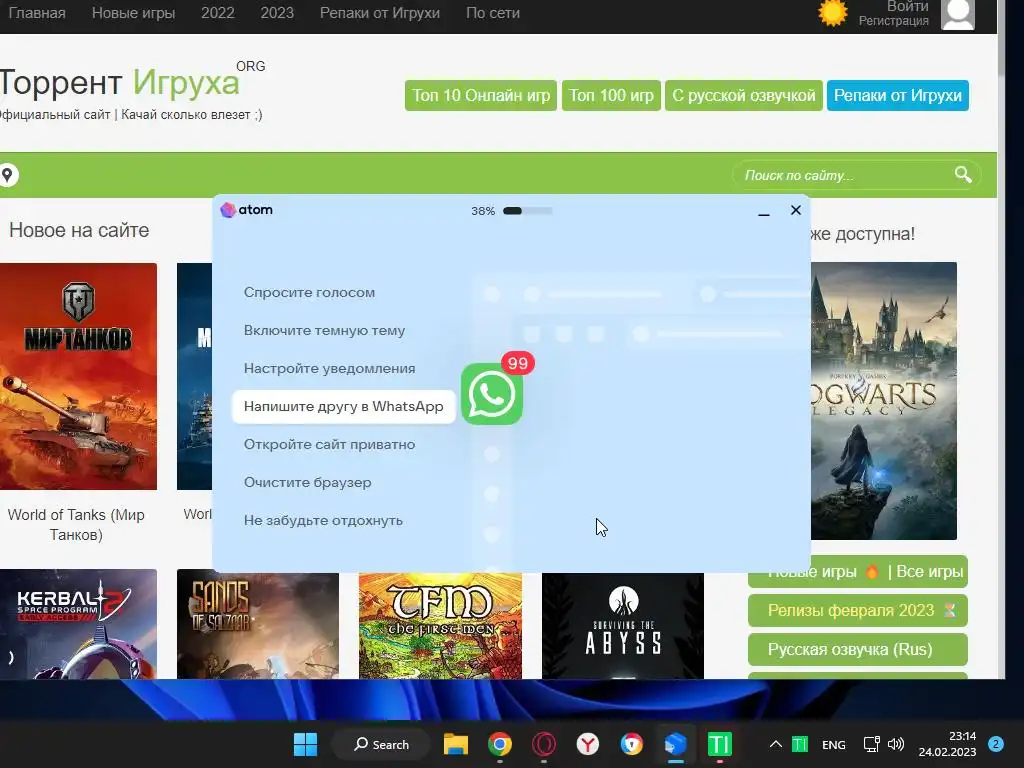This screenshot has height=768, width=1024.
Task: Open Surviving the Abyss thumbnail
Action: click(623, 626)
